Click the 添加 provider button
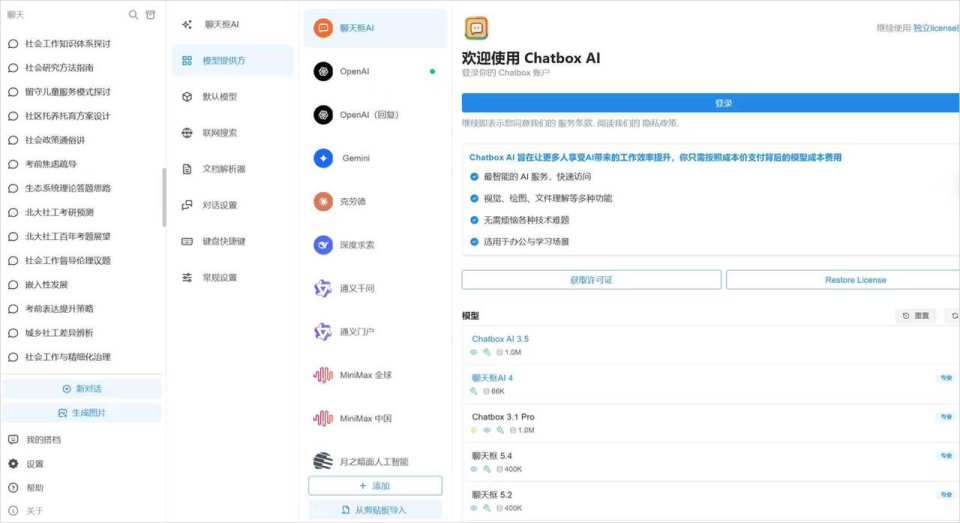 point(375,486)
